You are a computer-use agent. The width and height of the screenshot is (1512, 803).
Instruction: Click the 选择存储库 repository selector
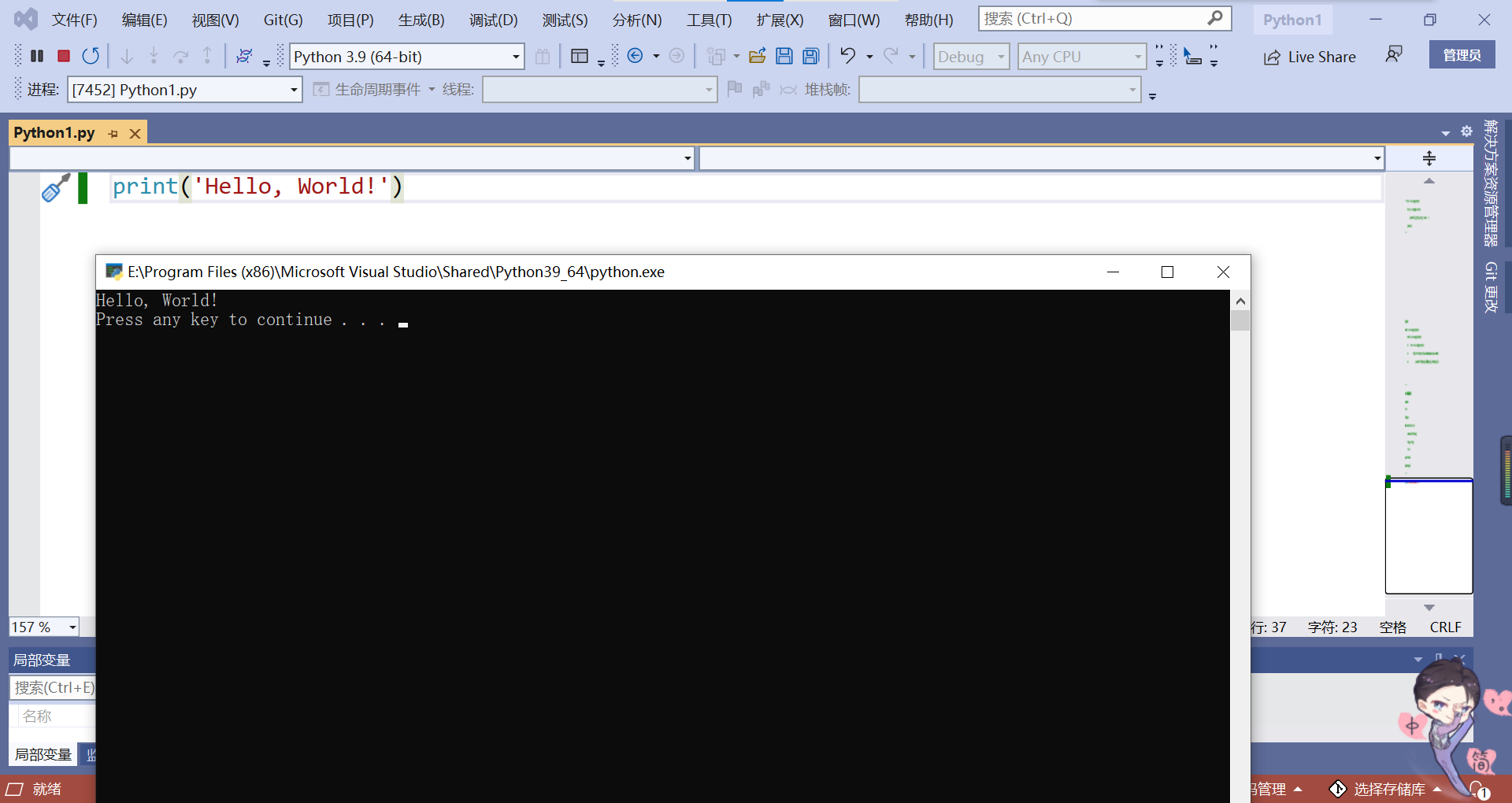tap(1390, 789)
